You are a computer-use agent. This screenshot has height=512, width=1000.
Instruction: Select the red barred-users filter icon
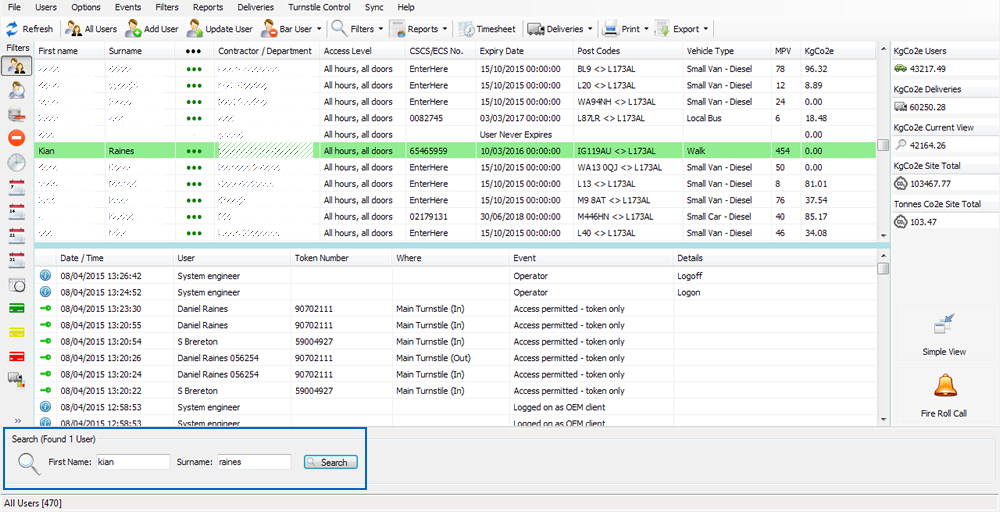point(17,138)
